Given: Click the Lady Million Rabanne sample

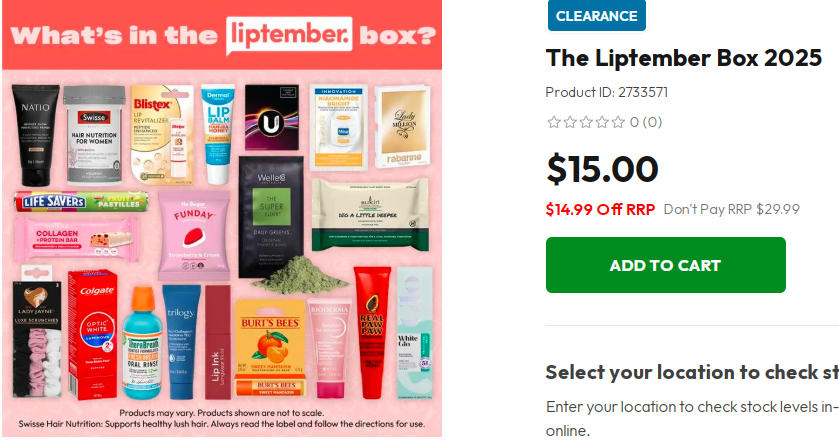Looking at the screenshot, I should coord(403,127).
